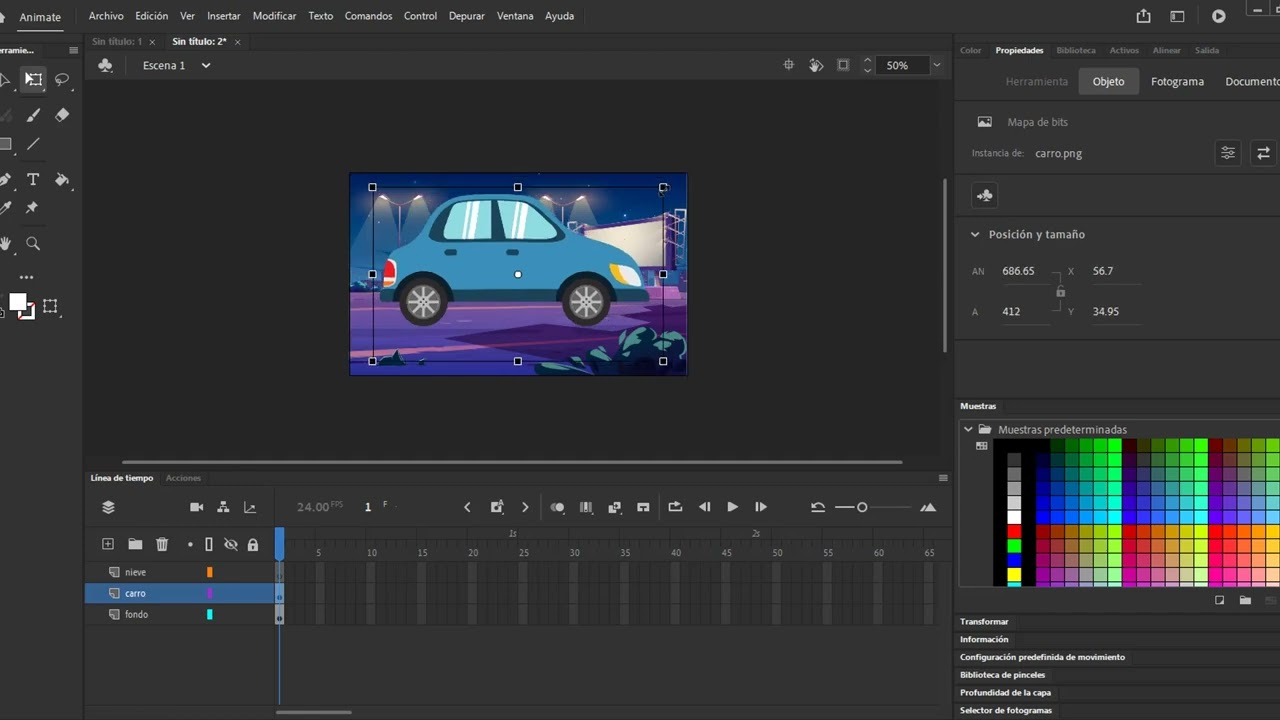Viewport: 1280px width, 720px height.
Task: Open the layer view options stack icon
Action: pyautogui.click(x=108, y=507)
